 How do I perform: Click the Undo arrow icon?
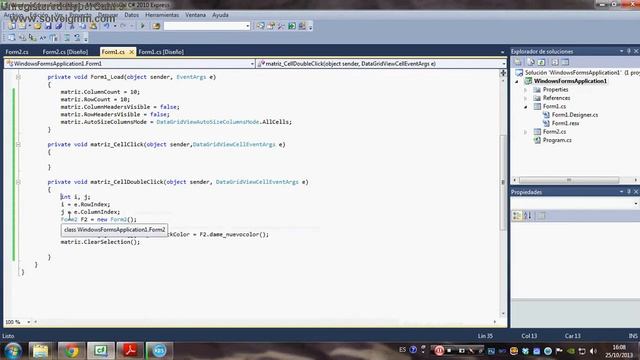click(107, 26)
